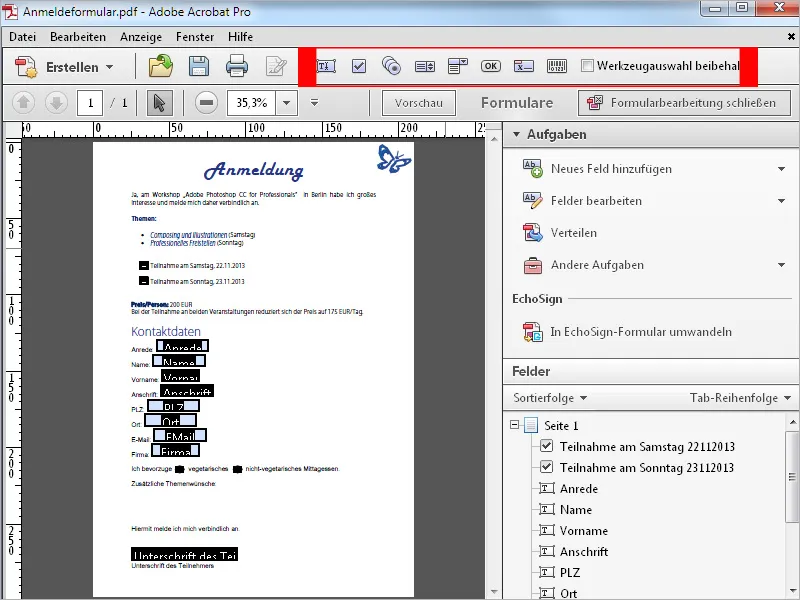Enable Werkzeugauswahl beibehalten checkbox

(x=588, y=66)
